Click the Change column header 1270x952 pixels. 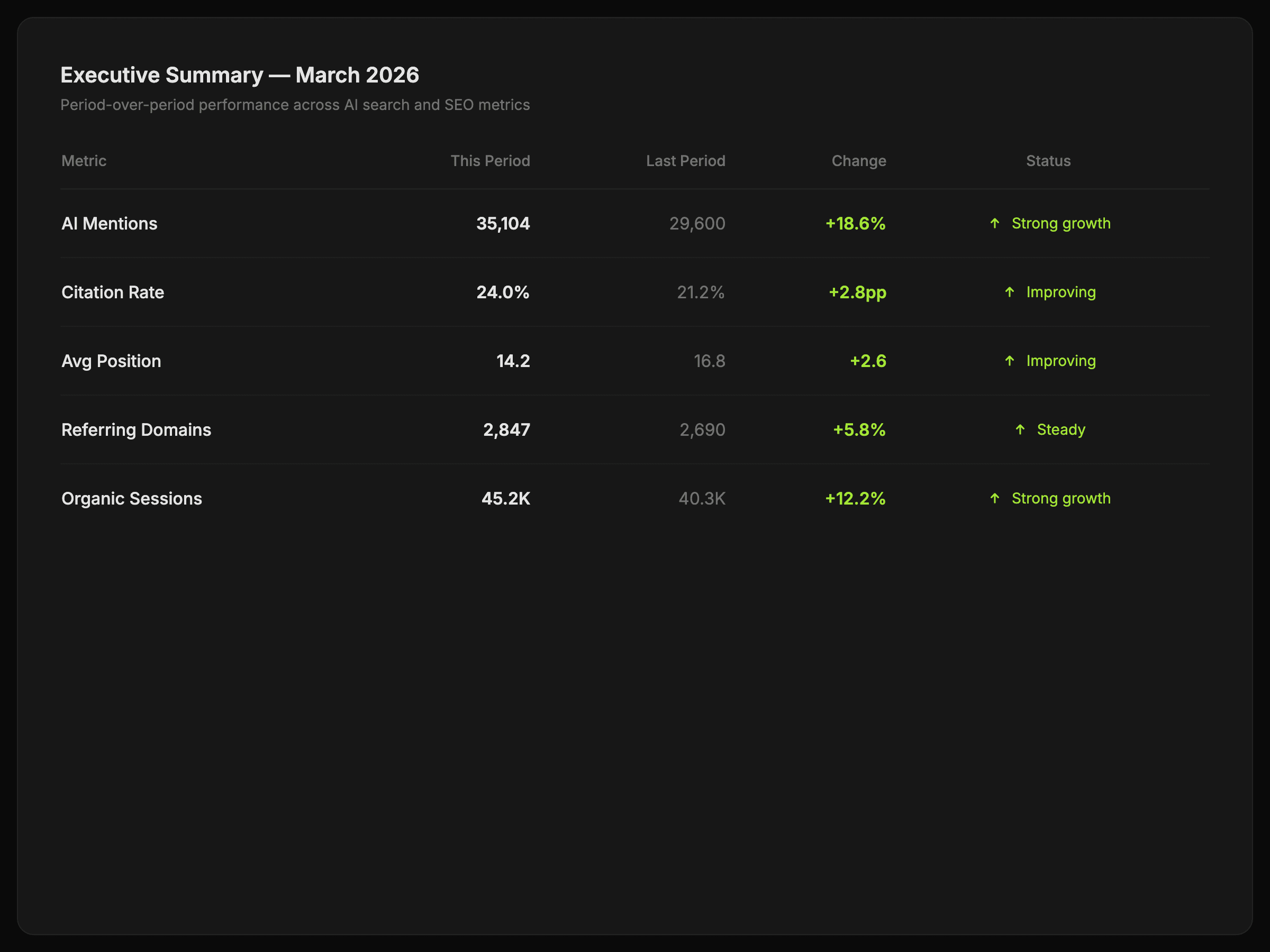point(858,161)
